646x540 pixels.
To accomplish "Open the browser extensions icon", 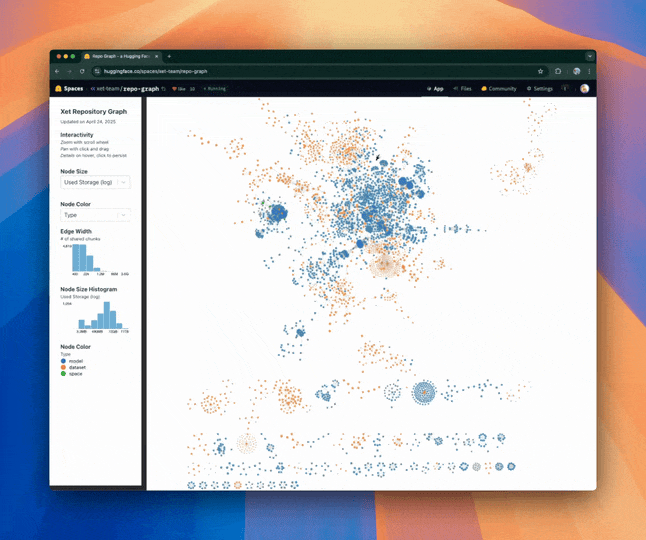I will (558, 72).
